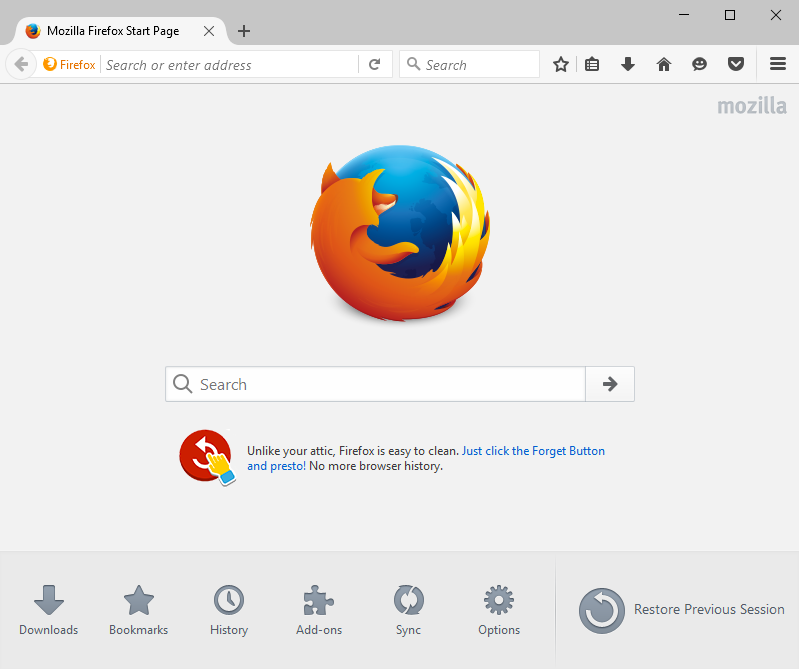Open a new tab with plus button
The height and width of the screenshot is (669, 799).
[244, 31]
